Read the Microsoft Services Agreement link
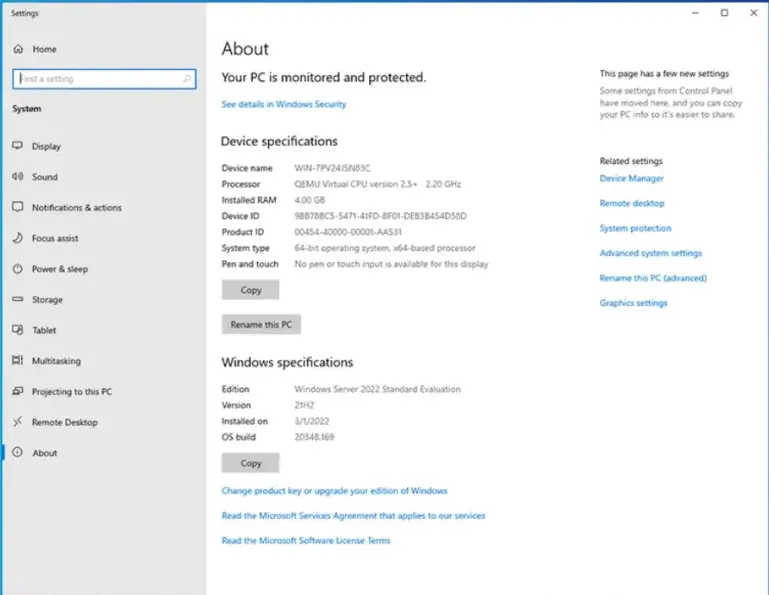This screenshot has width=769, height=595. 353,516
